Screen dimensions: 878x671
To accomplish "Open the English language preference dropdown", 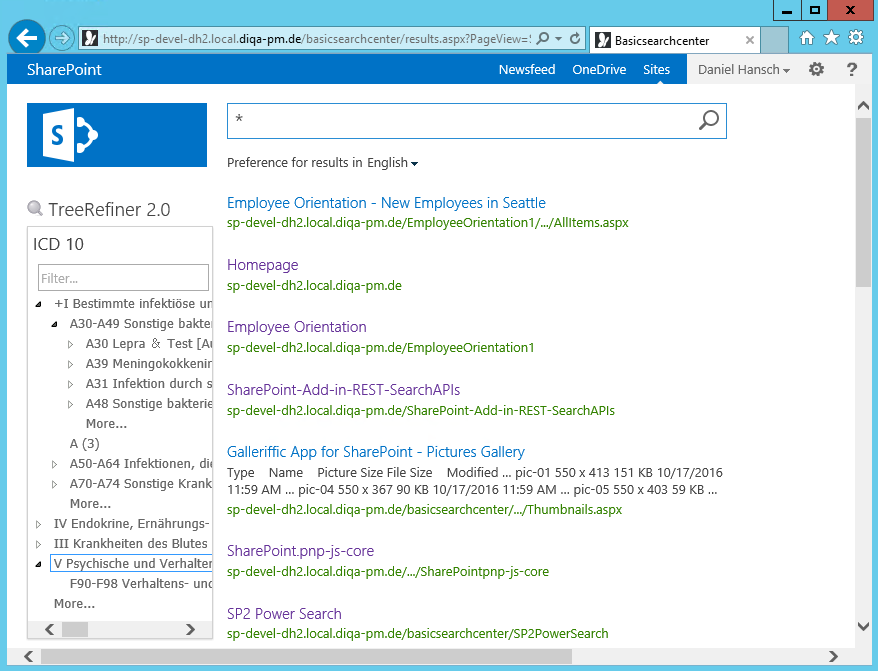I will pyautogui.click(x=392, y=163).
